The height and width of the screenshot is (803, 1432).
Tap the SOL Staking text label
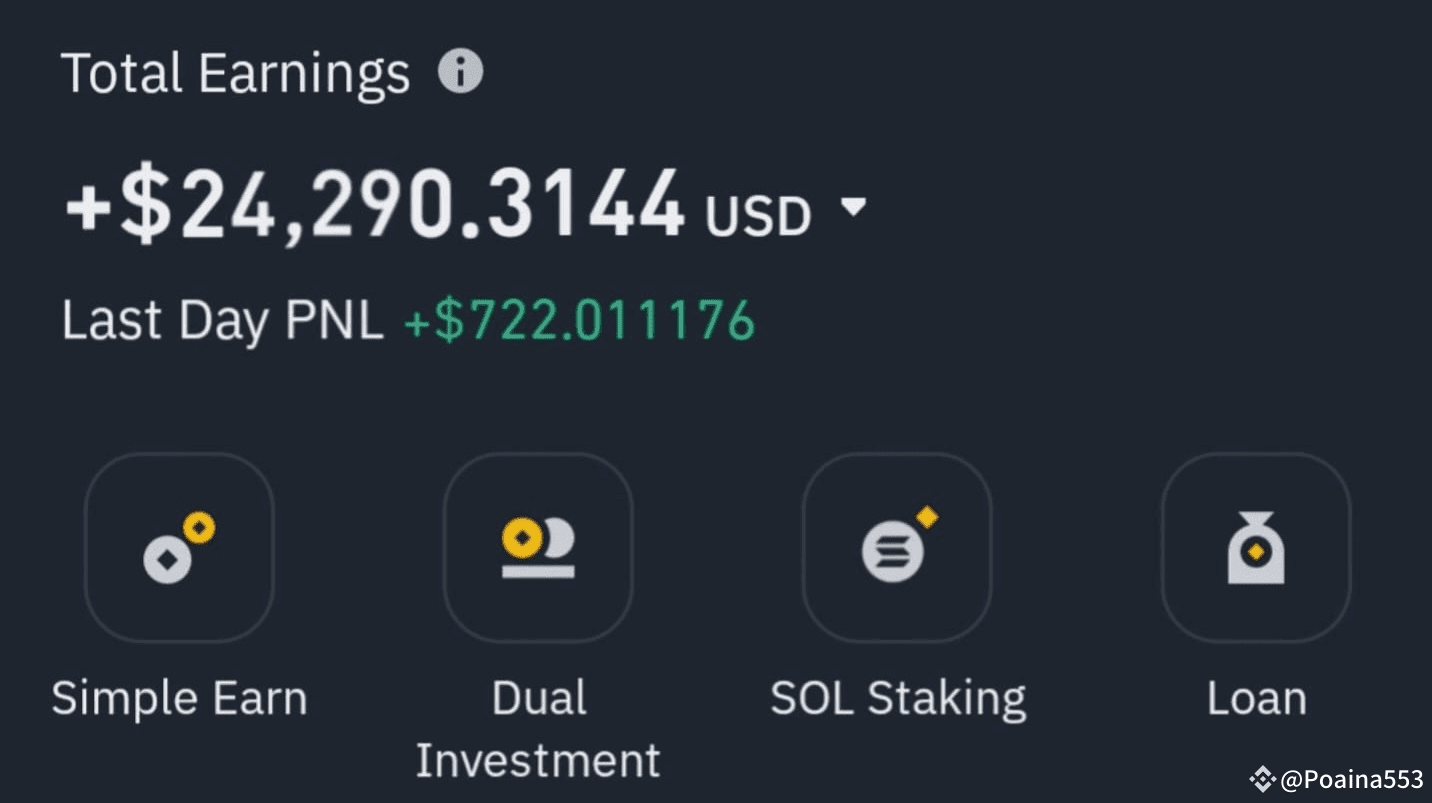pos(897,698)
